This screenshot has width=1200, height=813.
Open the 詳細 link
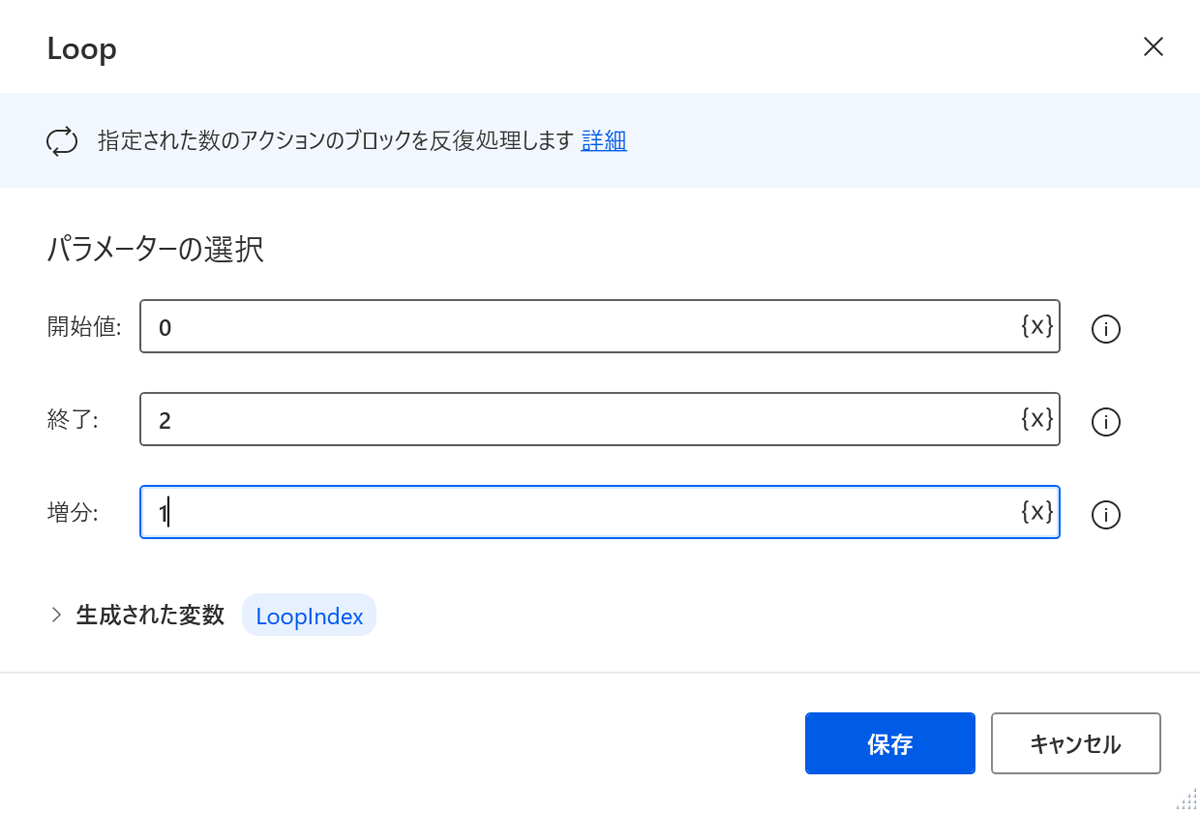coord(604,140)
